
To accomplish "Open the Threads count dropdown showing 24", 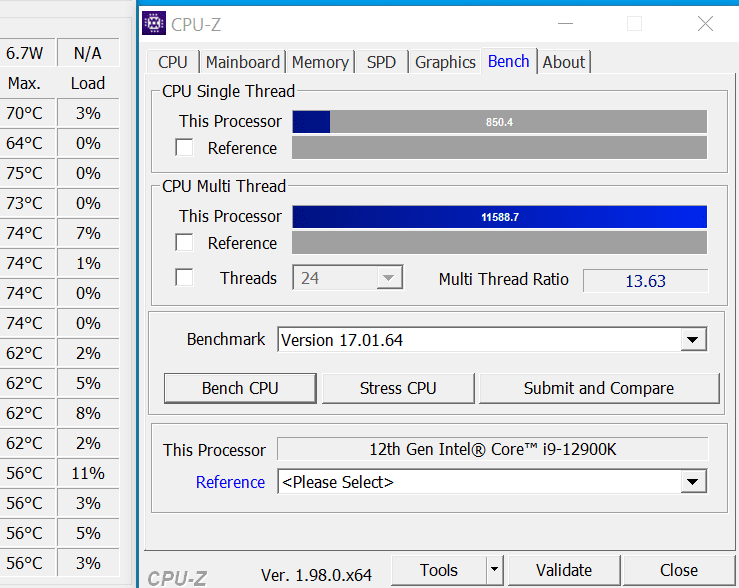I will tap(348, 278).
